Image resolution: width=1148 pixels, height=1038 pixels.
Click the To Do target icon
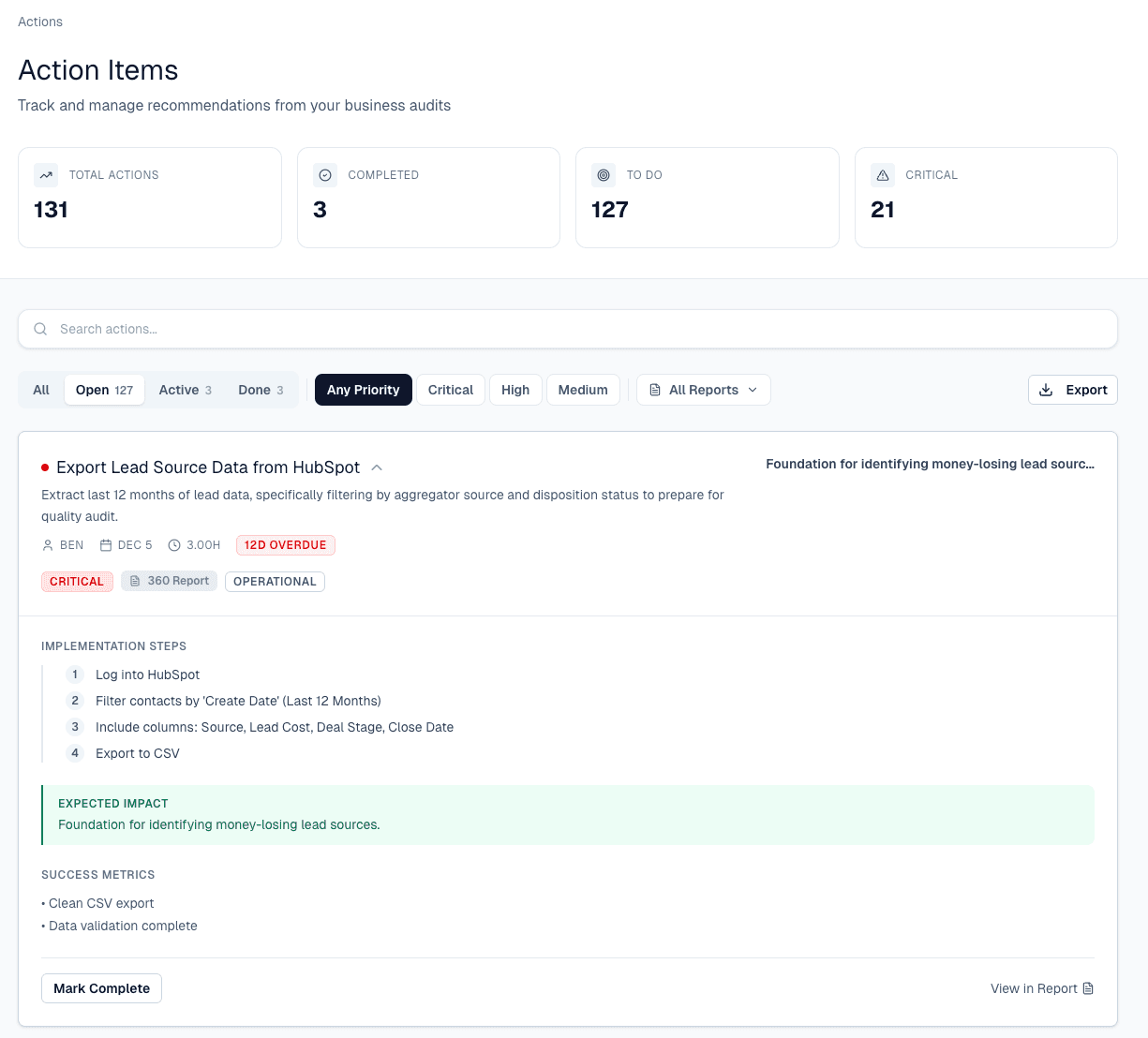[604, 174]
